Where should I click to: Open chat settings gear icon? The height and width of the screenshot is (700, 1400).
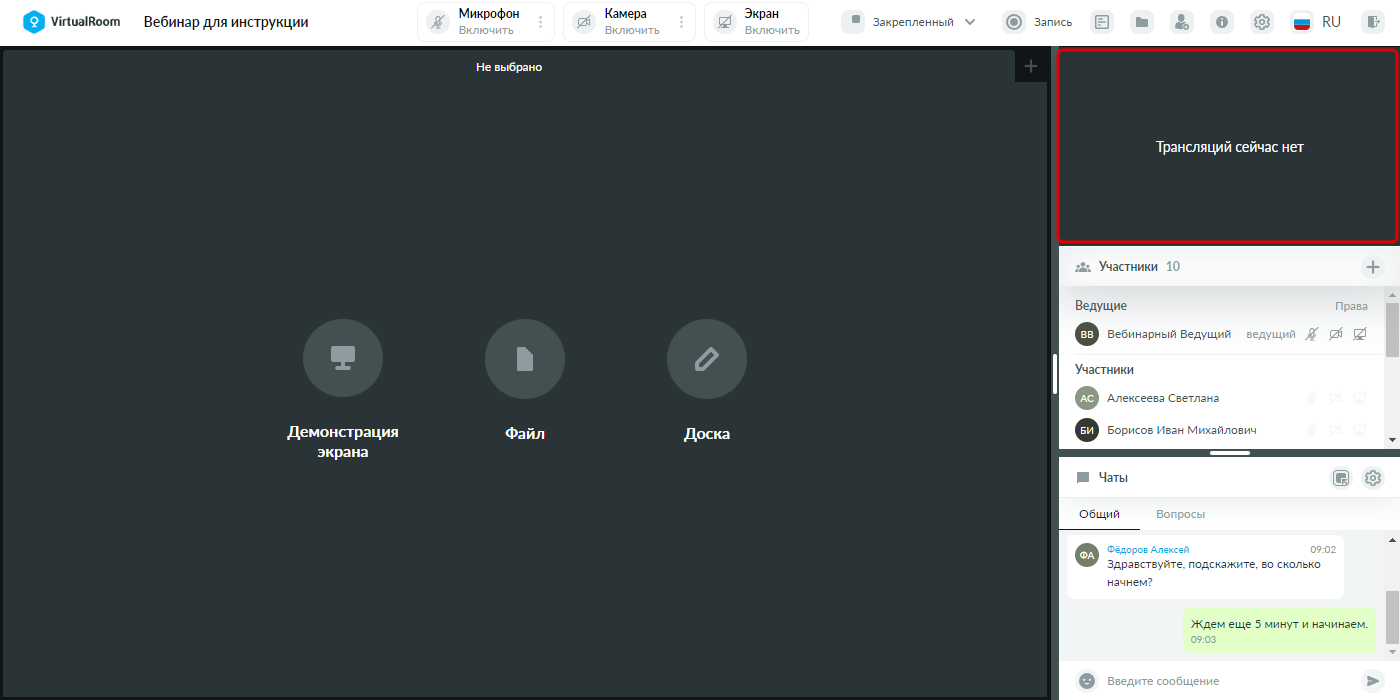(x=1373, y=478)
